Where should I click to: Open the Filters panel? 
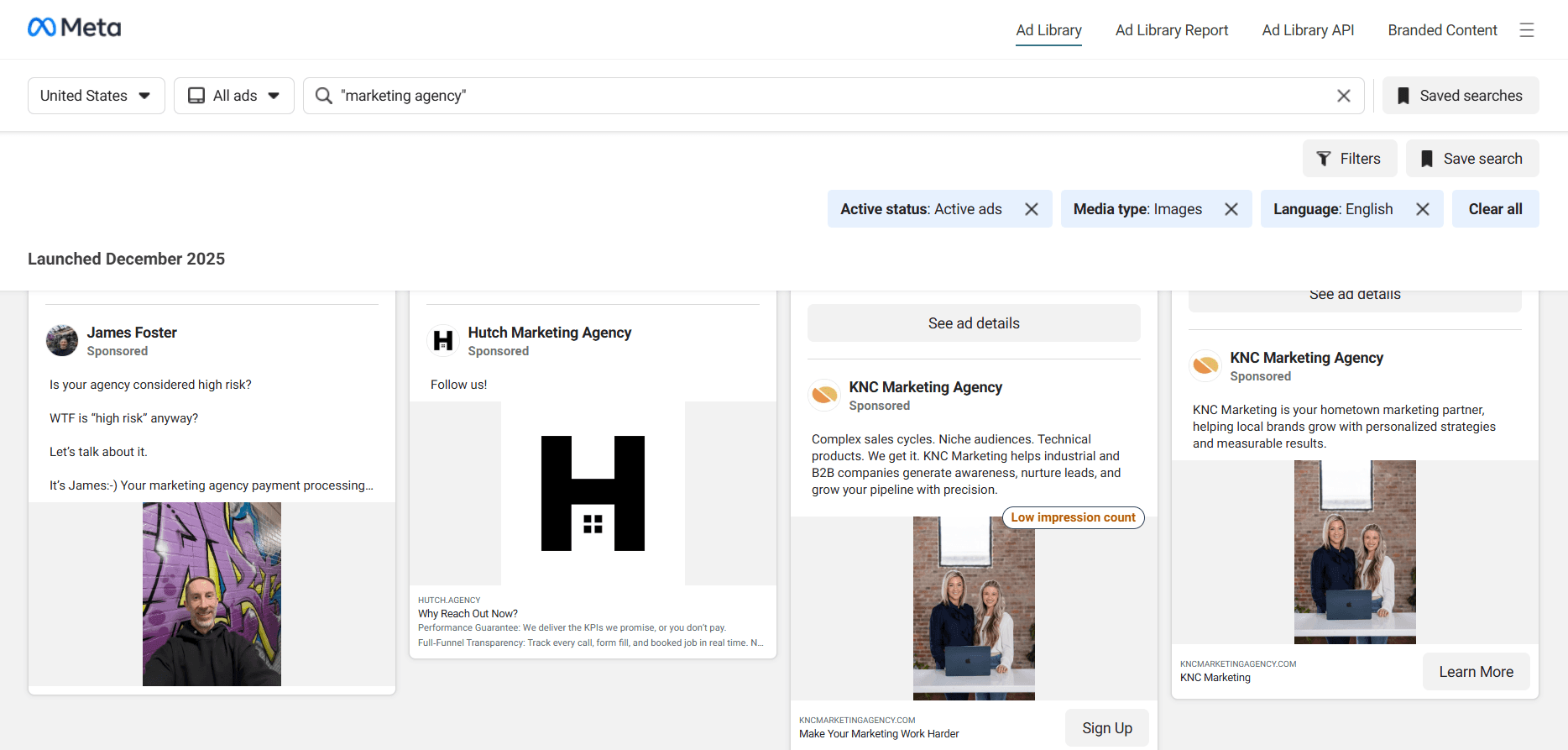(x=1350, y=159)
